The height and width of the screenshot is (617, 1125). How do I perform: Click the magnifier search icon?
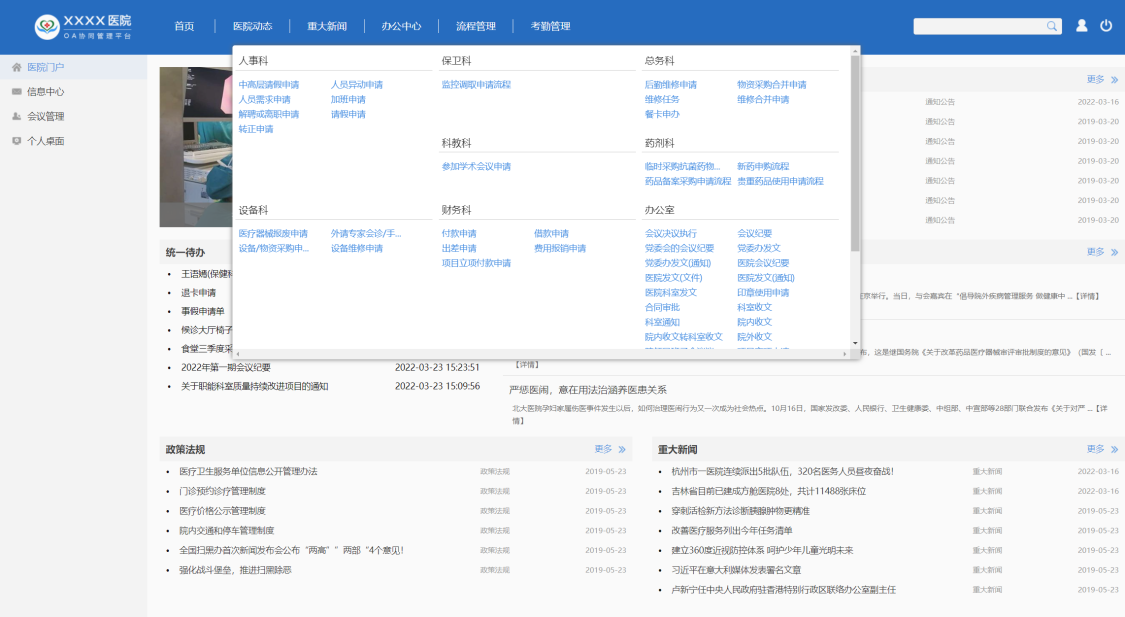point(1052,26)
